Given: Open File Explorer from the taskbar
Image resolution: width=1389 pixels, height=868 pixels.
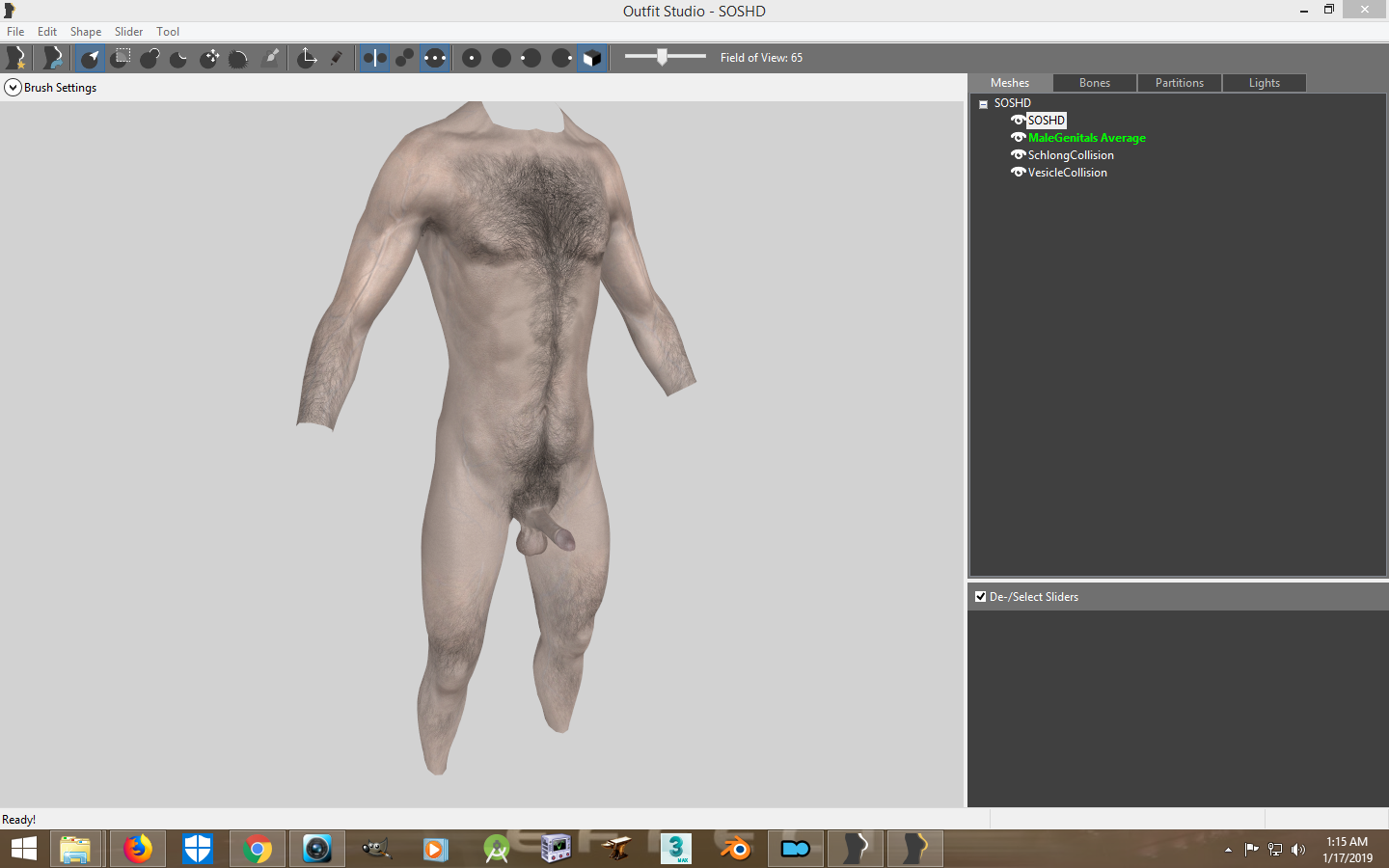Looking at the screenshot, I should [x=75, y=849].
